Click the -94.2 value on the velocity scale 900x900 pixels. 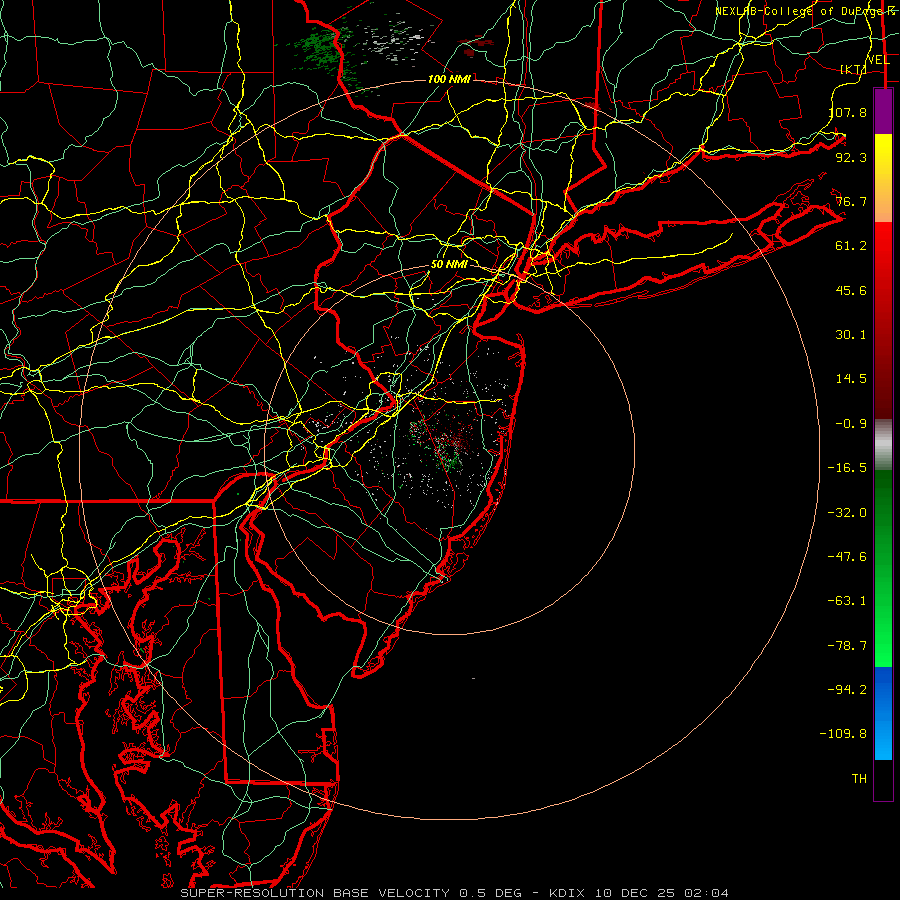[847, 689]
